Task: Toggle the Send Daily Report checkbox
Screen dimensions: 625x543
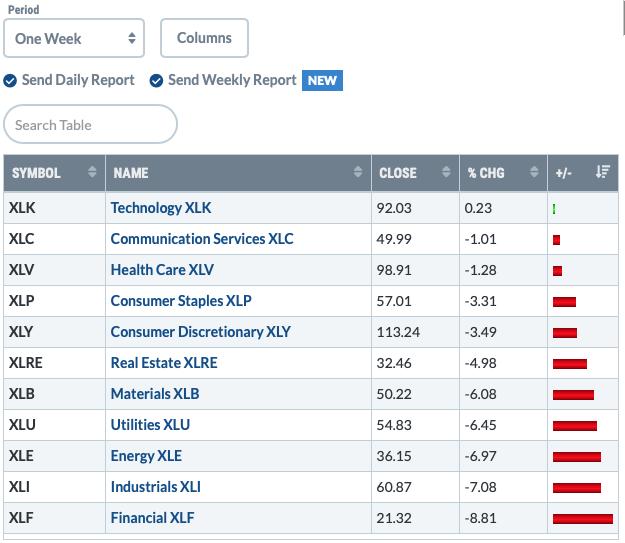Action: [10, 81]
